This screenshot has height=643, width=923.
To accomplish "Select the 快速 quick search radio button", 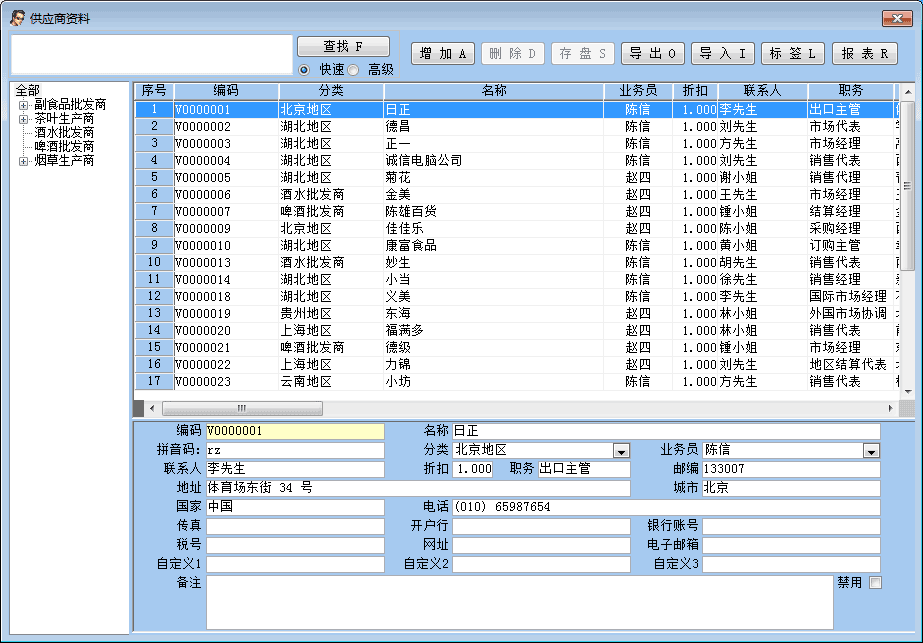I will [x=305, y=70].
